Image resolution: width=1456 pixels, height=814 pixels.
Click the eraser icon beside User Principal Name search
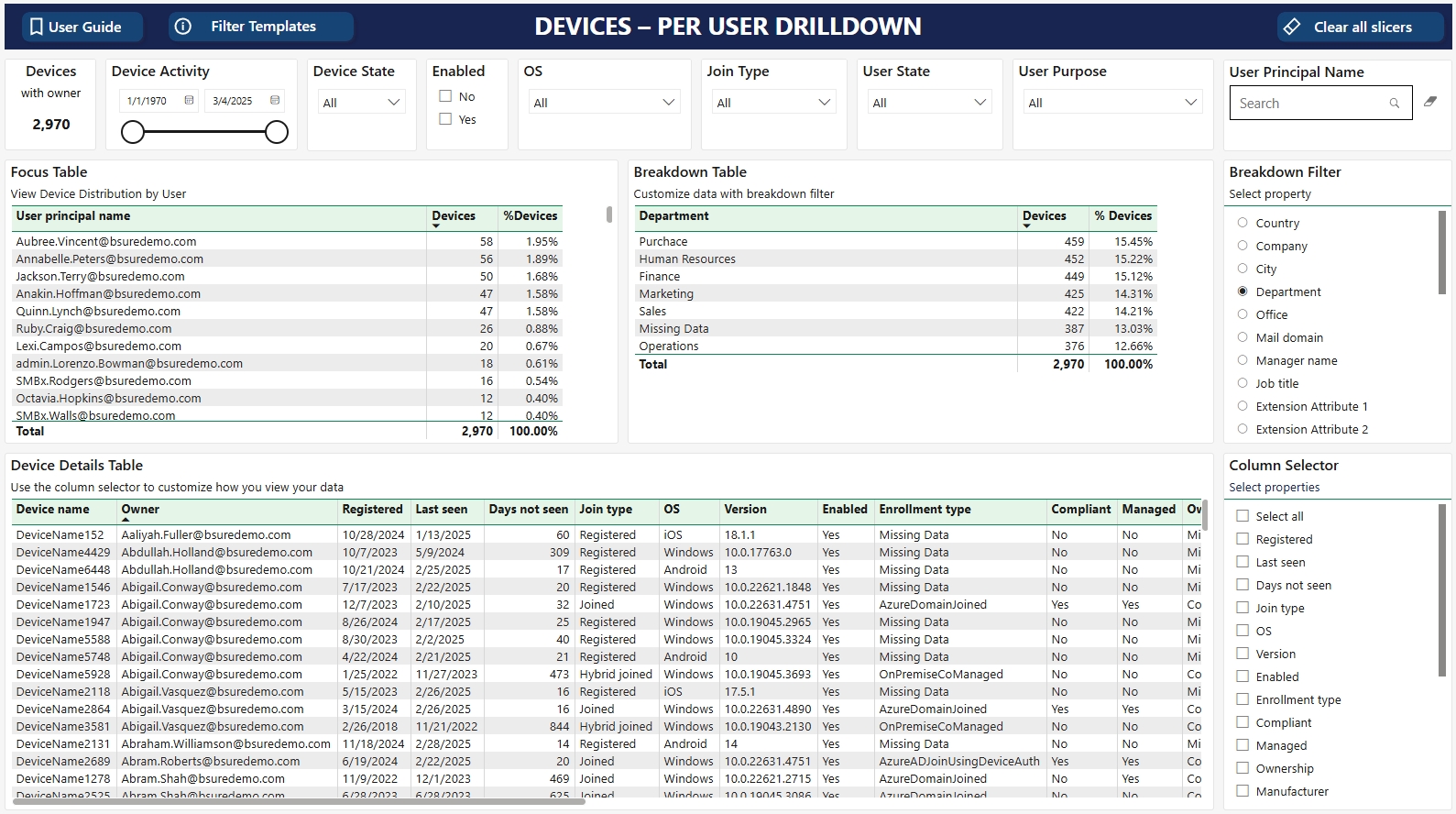point(1430,103)
